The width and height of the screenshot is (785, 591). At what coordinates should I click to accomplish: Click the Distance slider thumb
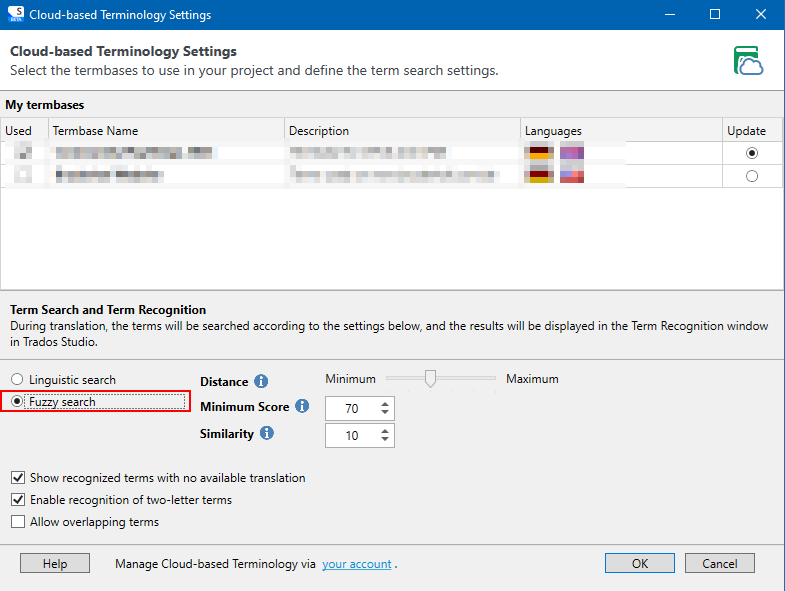(x=430, y=379)
